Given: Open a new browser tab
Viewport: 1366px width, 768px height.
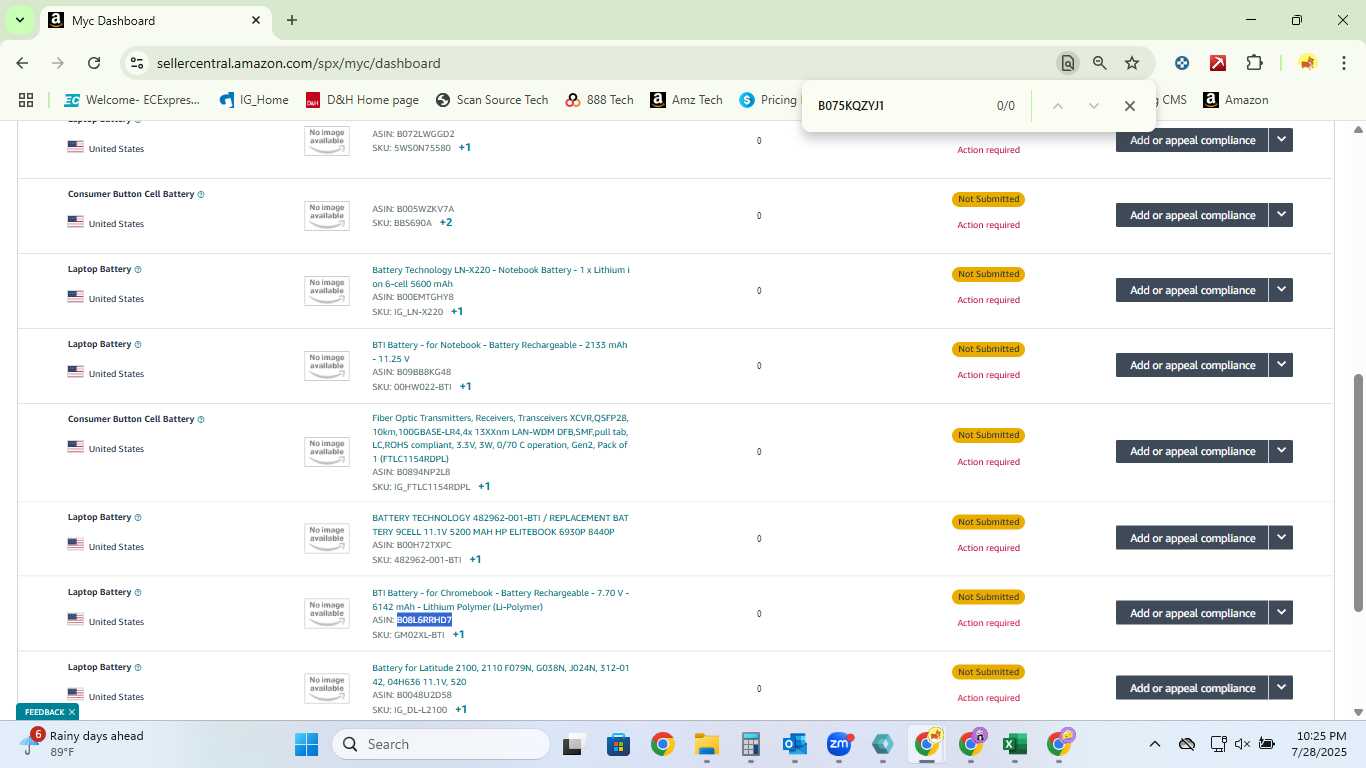Looking at the screenshot, I should [x=292, y=20].
